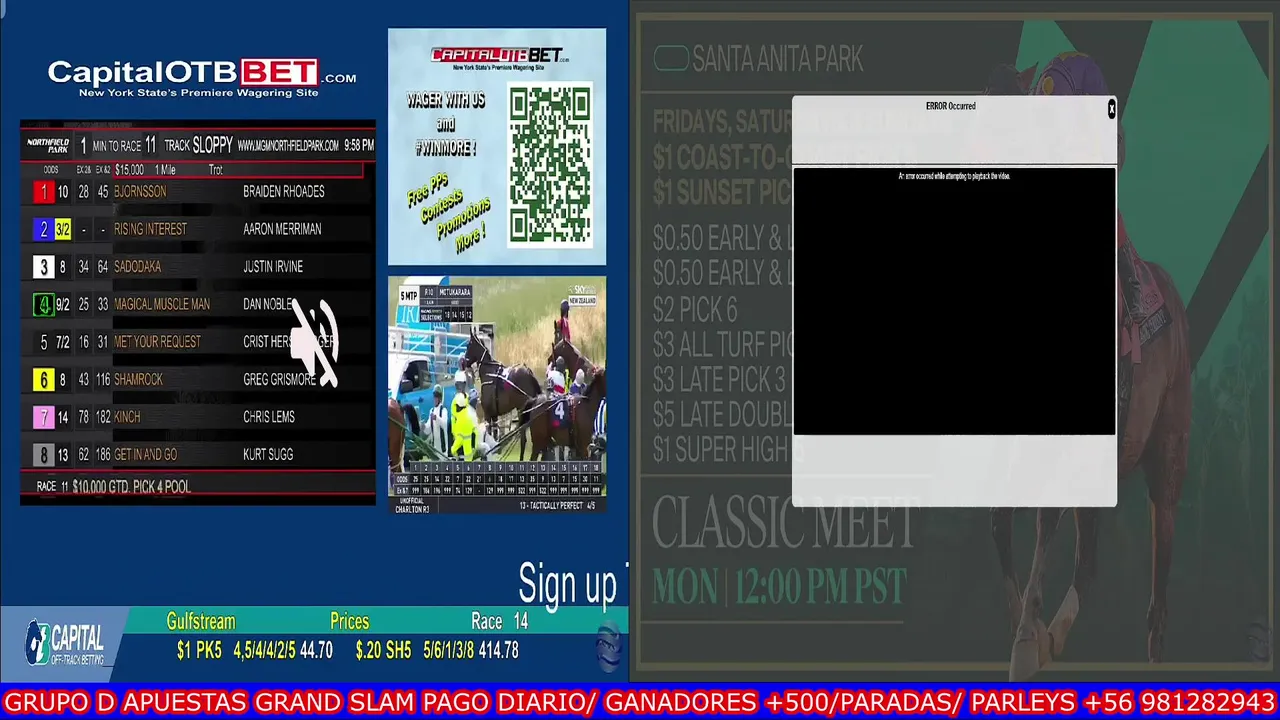Click MON 12:00 PM PST schedule text
Viewport: 1280px width, 720px height.
point(779,587)
